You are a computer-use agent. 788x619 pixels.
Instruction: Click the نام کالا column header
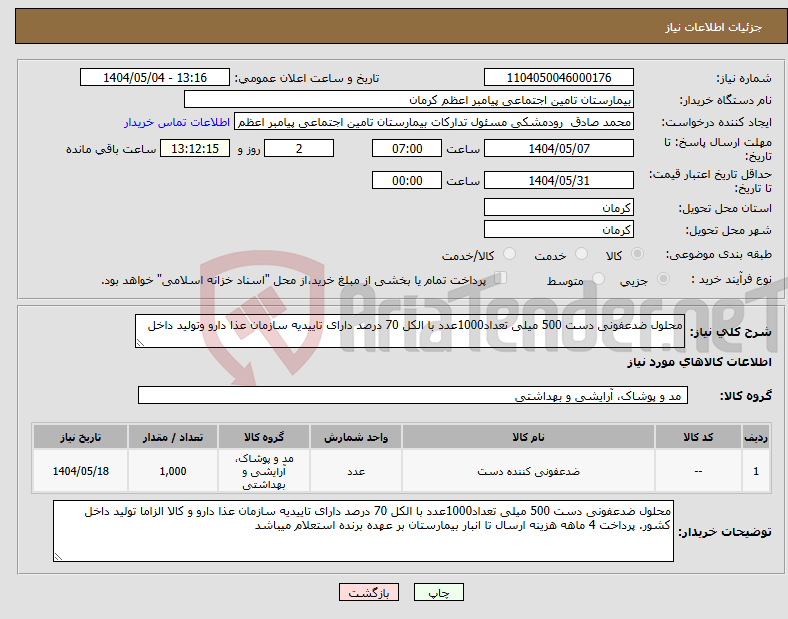click(528, 437)
